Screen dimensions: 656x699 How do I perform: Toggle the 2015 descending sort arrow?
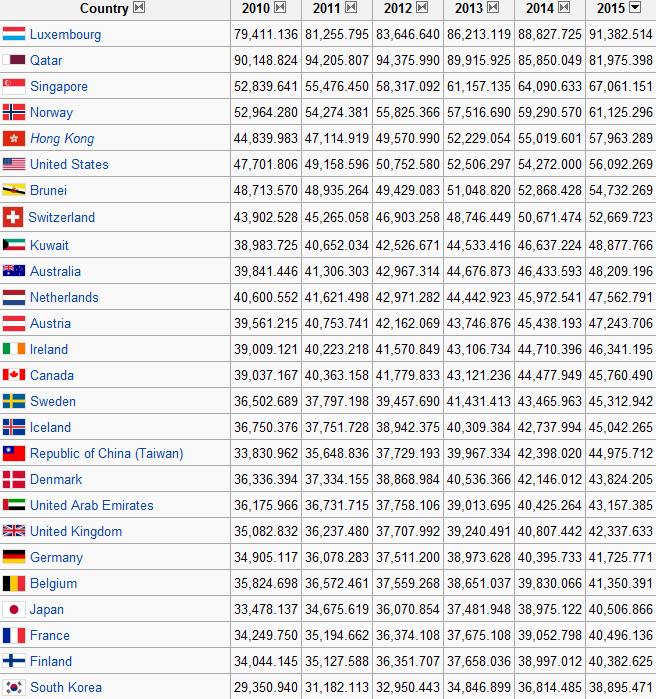pyautogui.click(x=635, y=8)
